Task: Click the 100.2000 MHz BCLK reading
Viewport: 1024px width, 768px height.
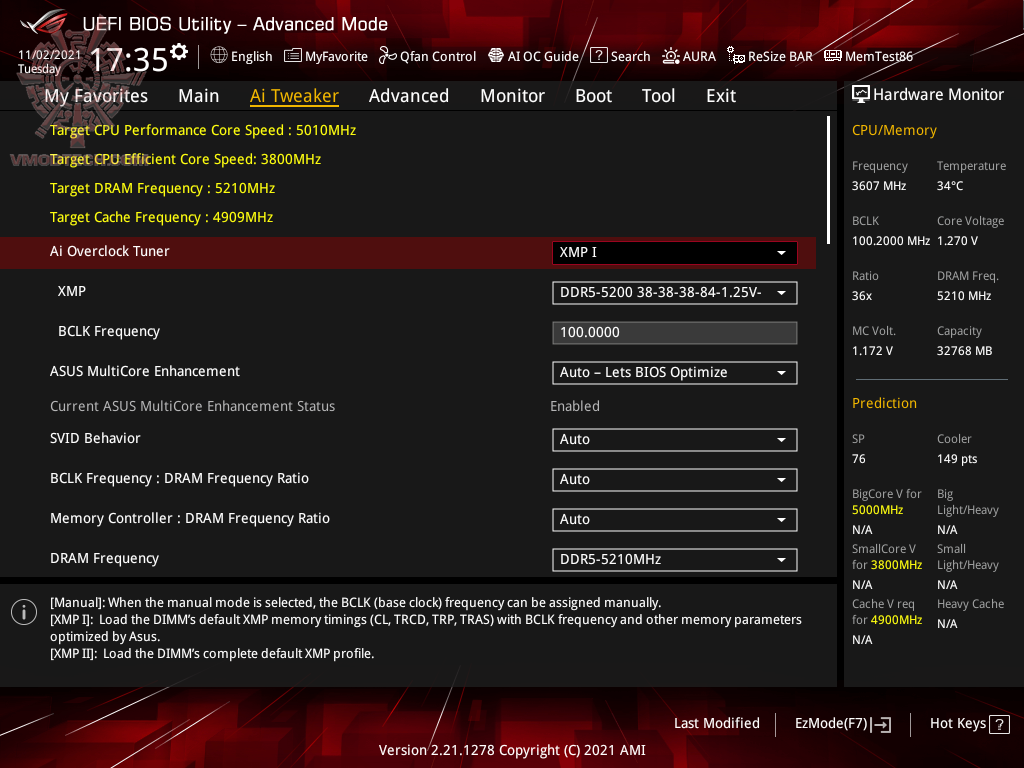Action: coord(891,241)
